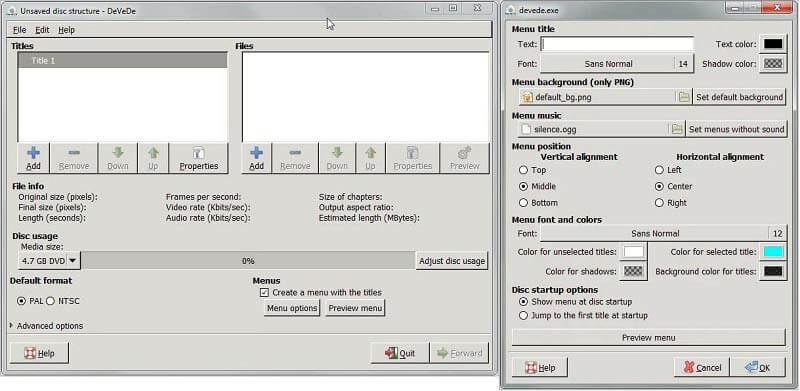Browse for menu background PNG folder icon
This screenshot has width=800, height=391.
click(x=684, y=97)
